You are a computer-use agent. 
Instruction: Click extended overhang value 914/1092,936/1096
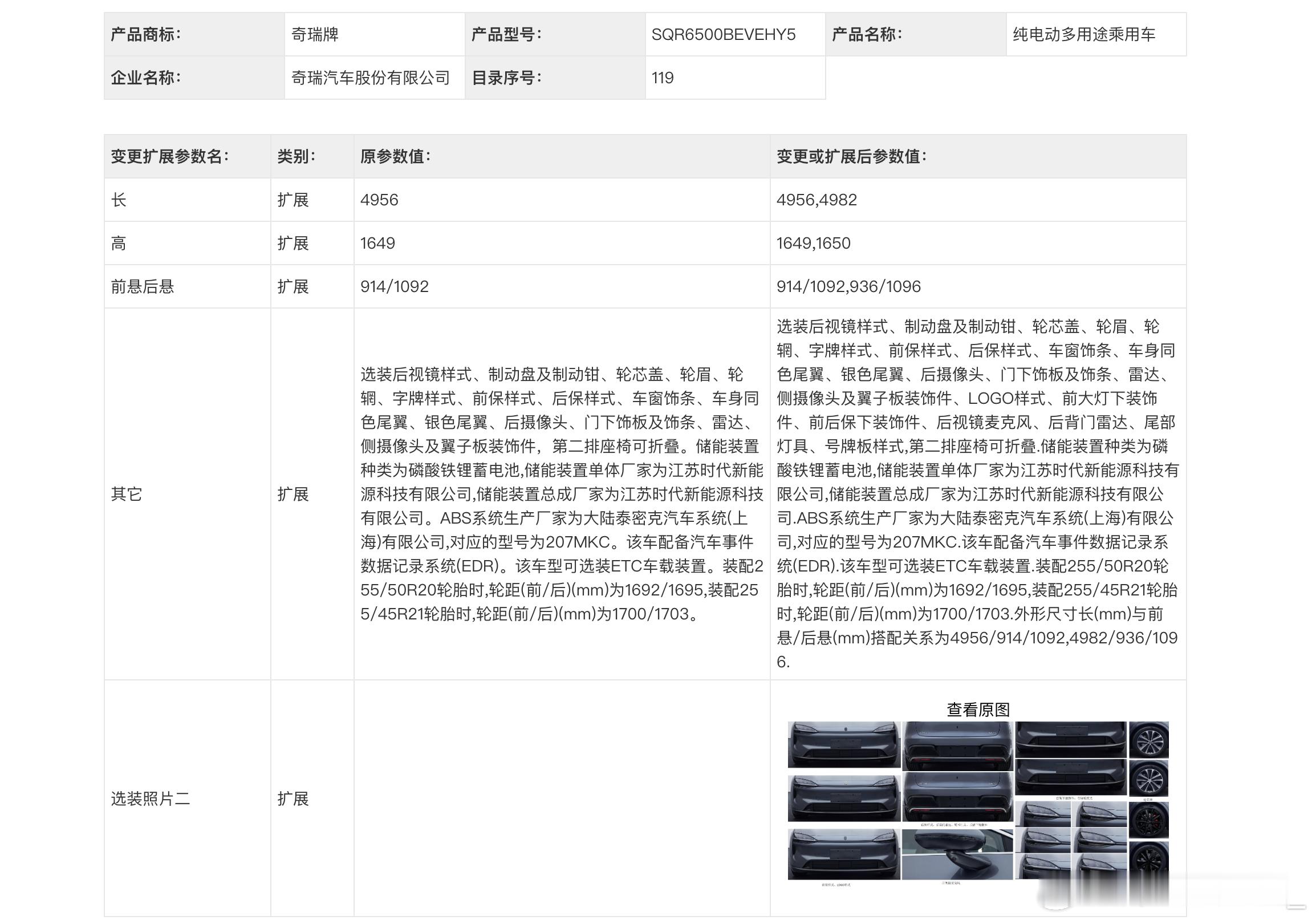[848, 286]
